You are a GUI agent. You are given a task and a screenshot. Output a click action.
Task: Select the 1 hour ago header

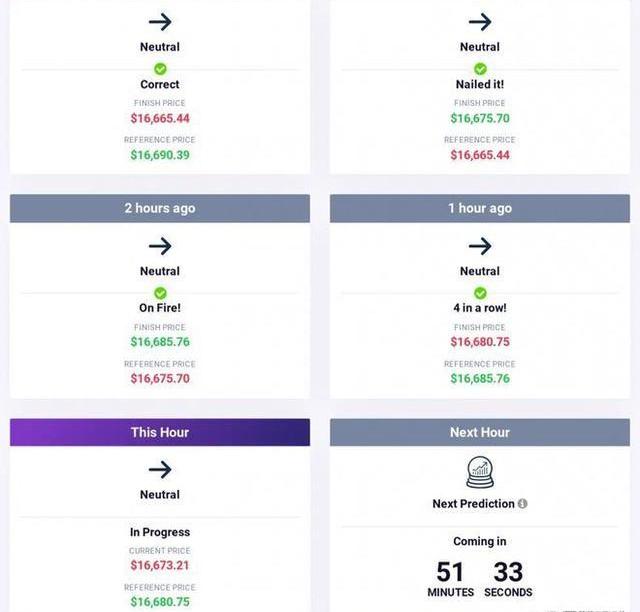[x=480, y=208]
